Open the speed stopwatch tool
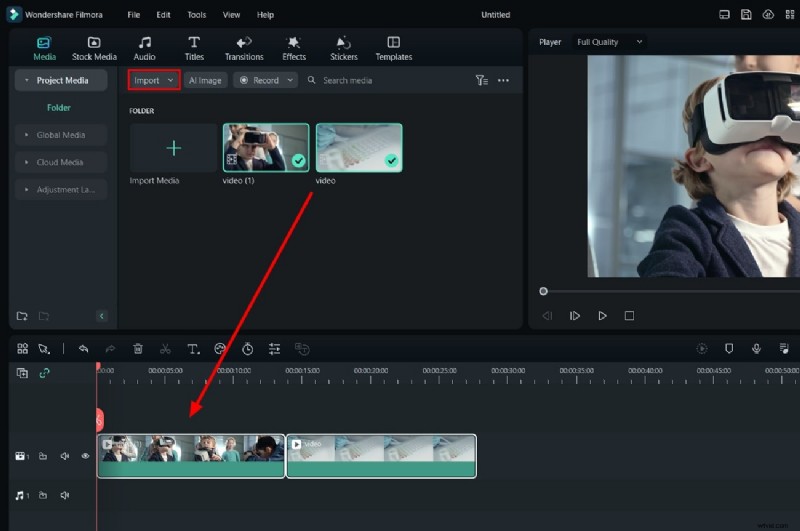This screenshot has height=531, width=800. pos(247,349)
